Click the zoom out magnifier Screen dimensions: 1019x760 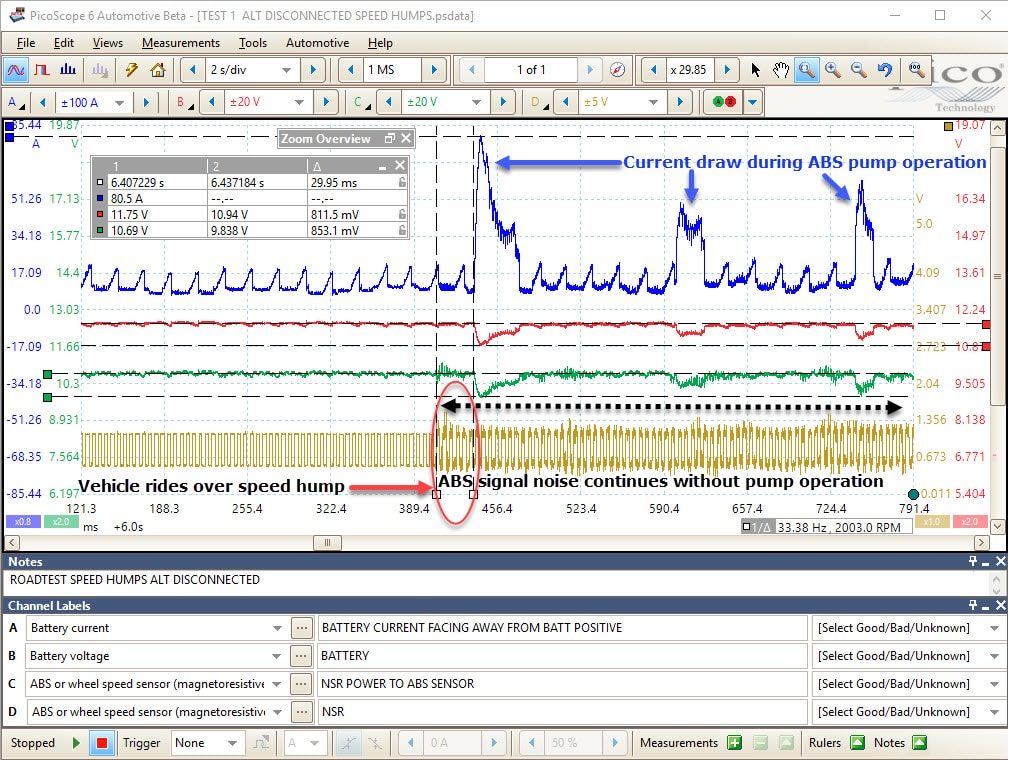pyautogui.click(x=858, y=70)
